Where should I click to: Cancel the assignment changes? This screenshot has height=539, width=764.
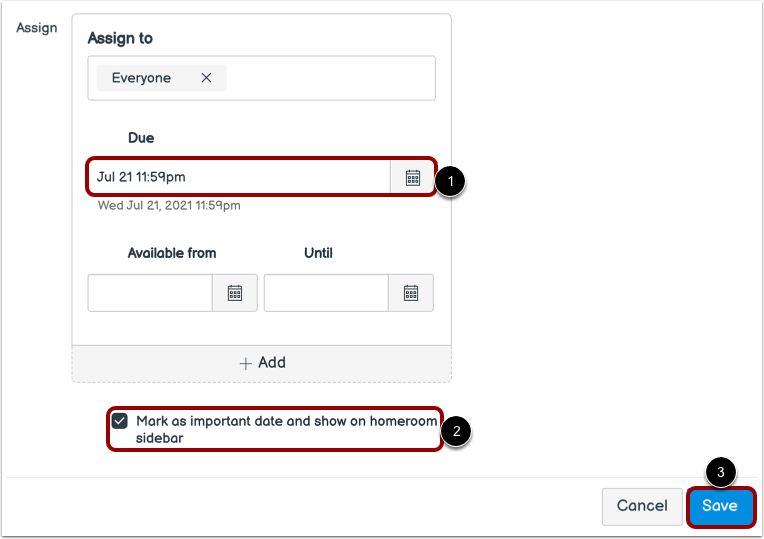click(x=642, y=506)
